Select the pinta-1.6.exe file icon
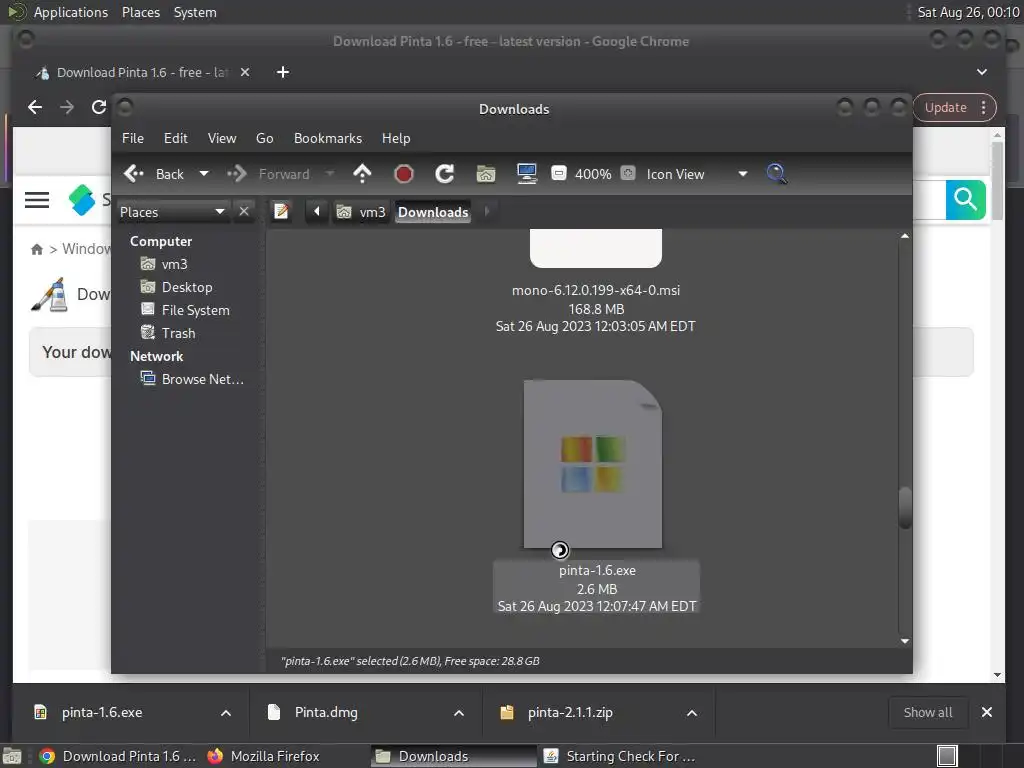The image size is (1024, 768). point(593,464)
